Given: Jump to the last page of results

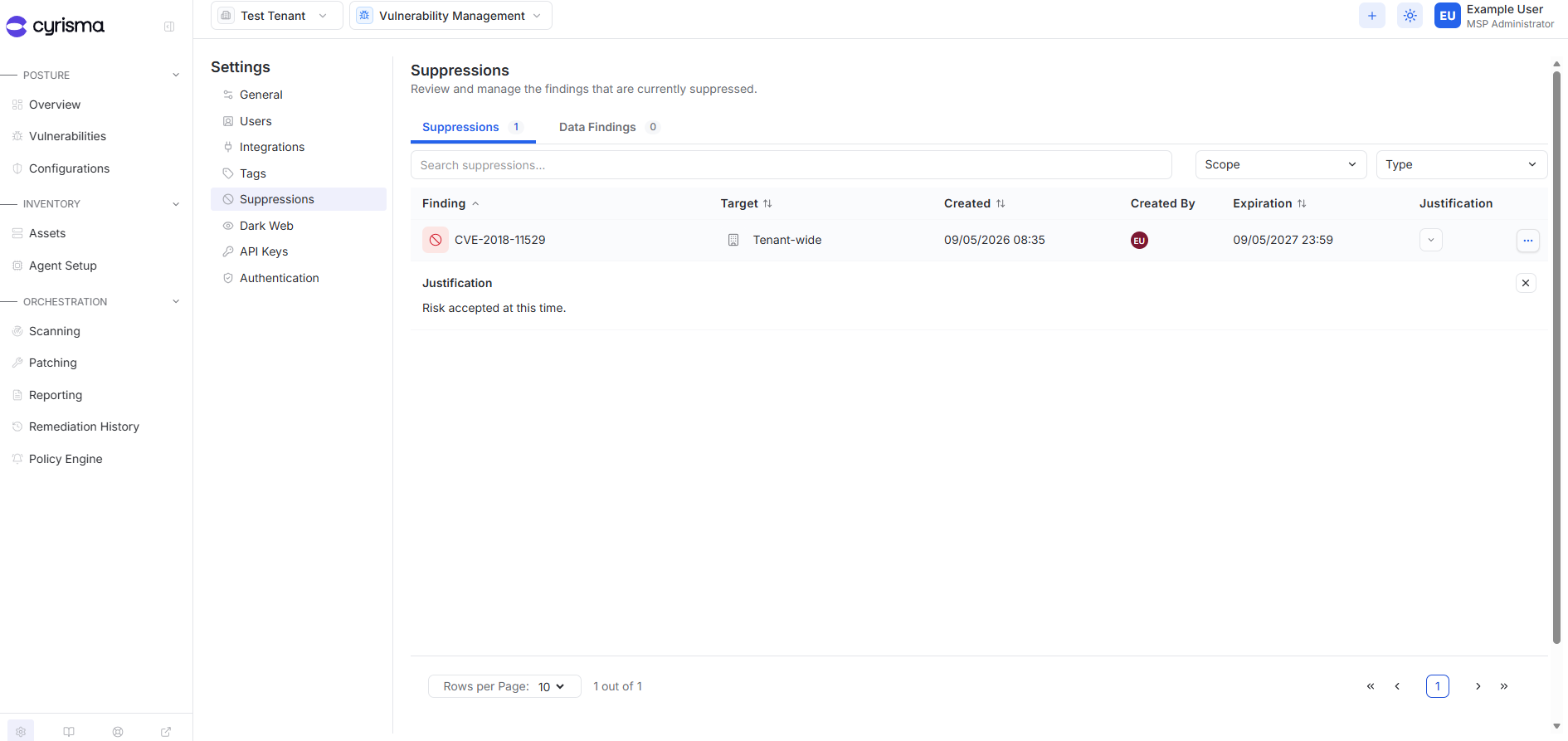Looking at the screenshot, I should tap(1504, 686).
